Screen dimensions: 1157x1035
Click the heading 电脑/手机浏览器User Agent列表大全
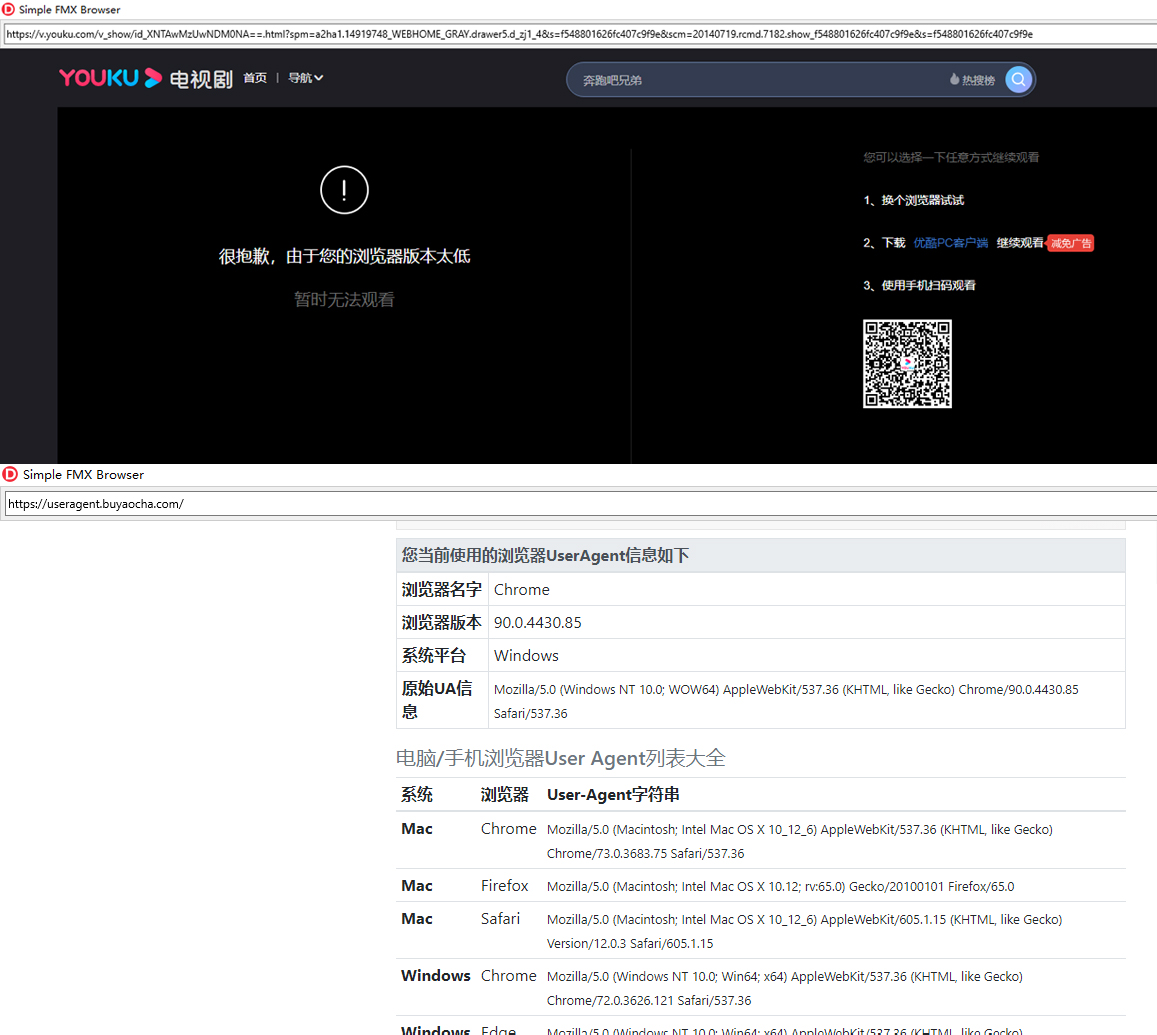point(561,758)
